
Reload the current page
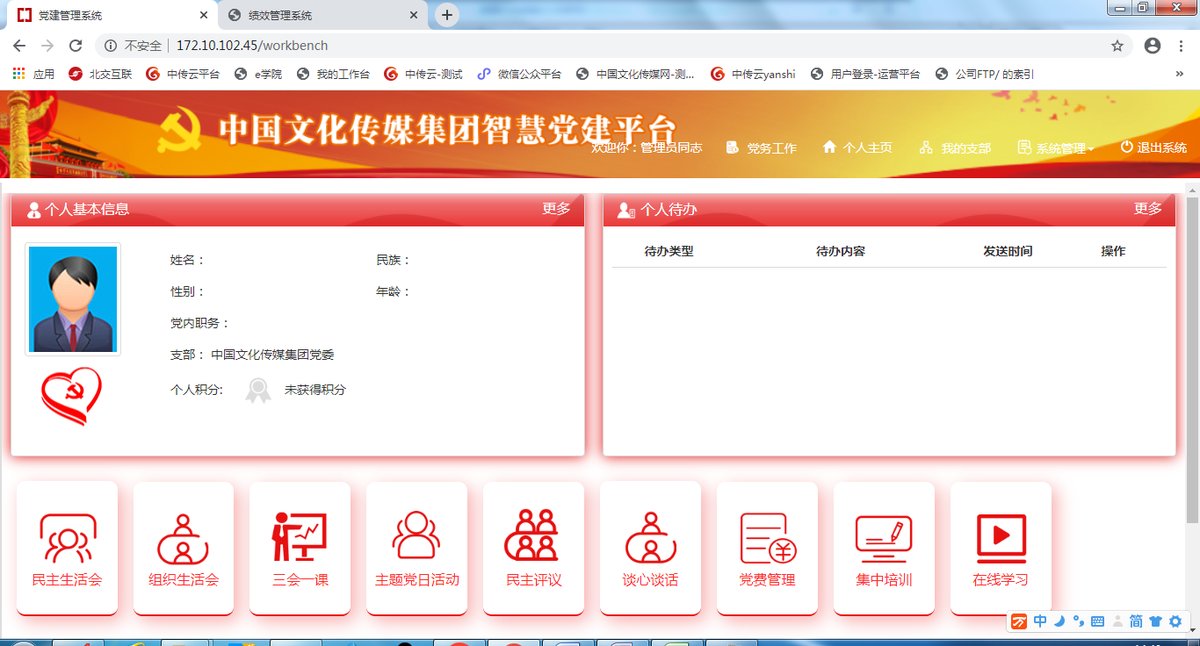pos(75,46)
